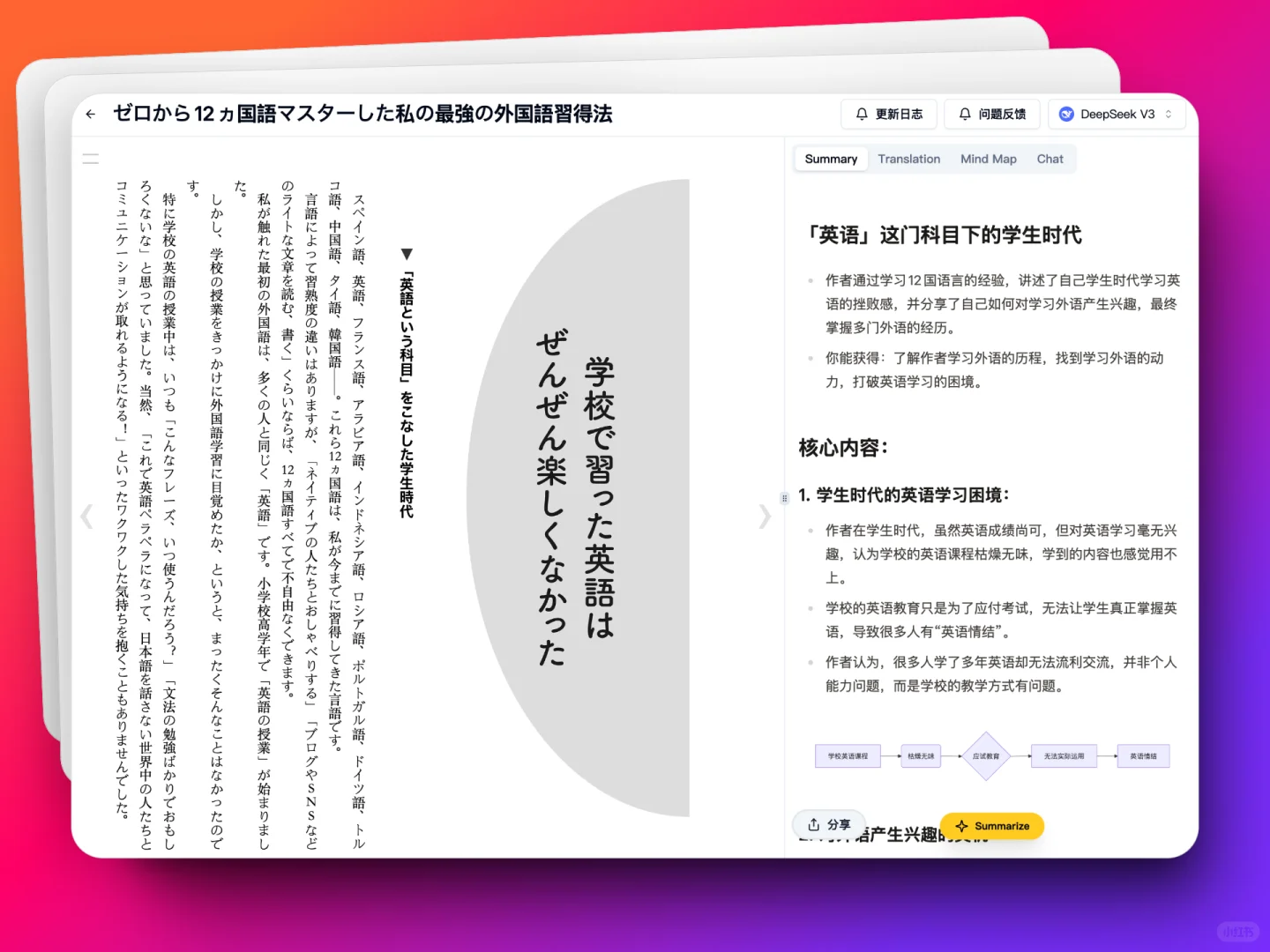
Task: Click the left arrow for previous page
Action: click(86, 517)
